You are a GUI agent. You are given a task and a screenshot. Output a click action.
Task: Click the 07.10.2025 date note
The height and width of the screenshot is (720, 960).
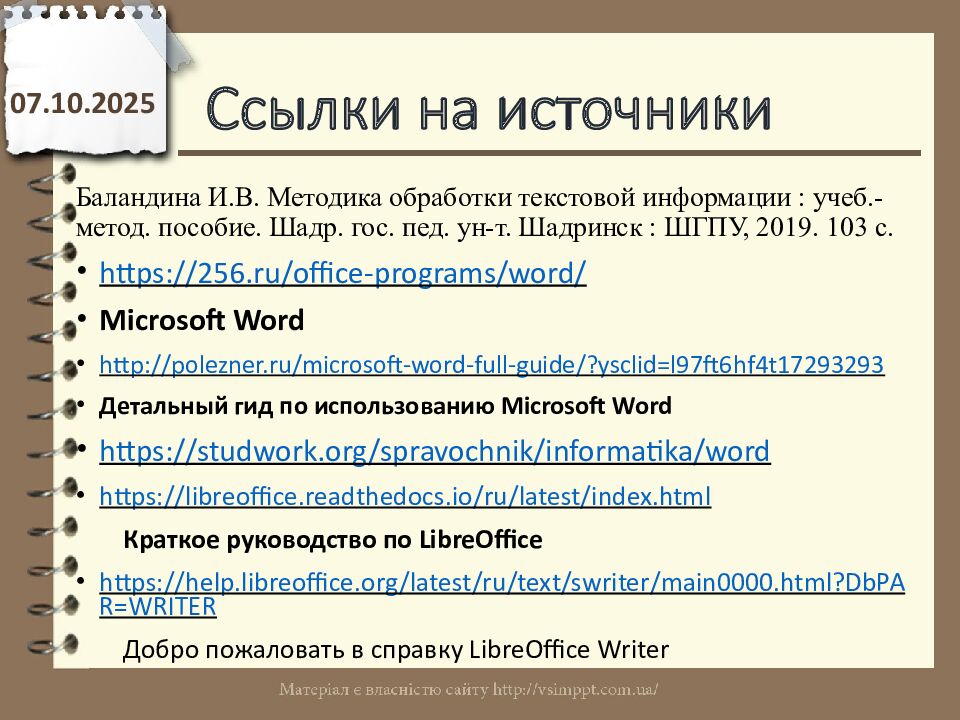(x=84, y=102)
